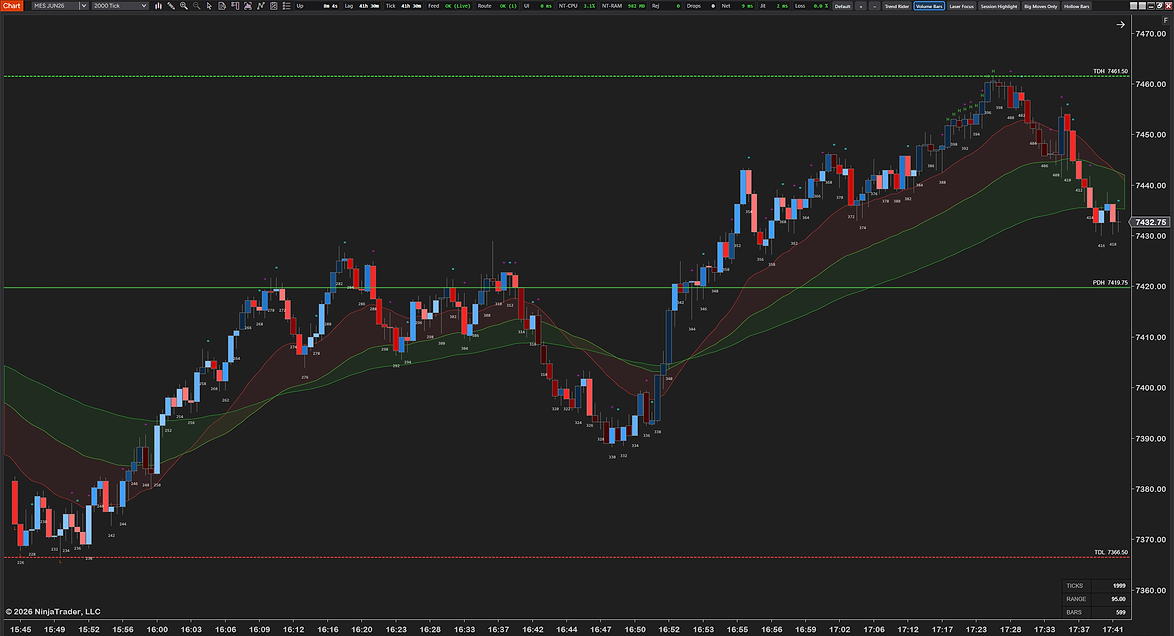Viewport: 1174px width, 636px height.
Task: Open the data box document icon
Action: tap(222, 6)
